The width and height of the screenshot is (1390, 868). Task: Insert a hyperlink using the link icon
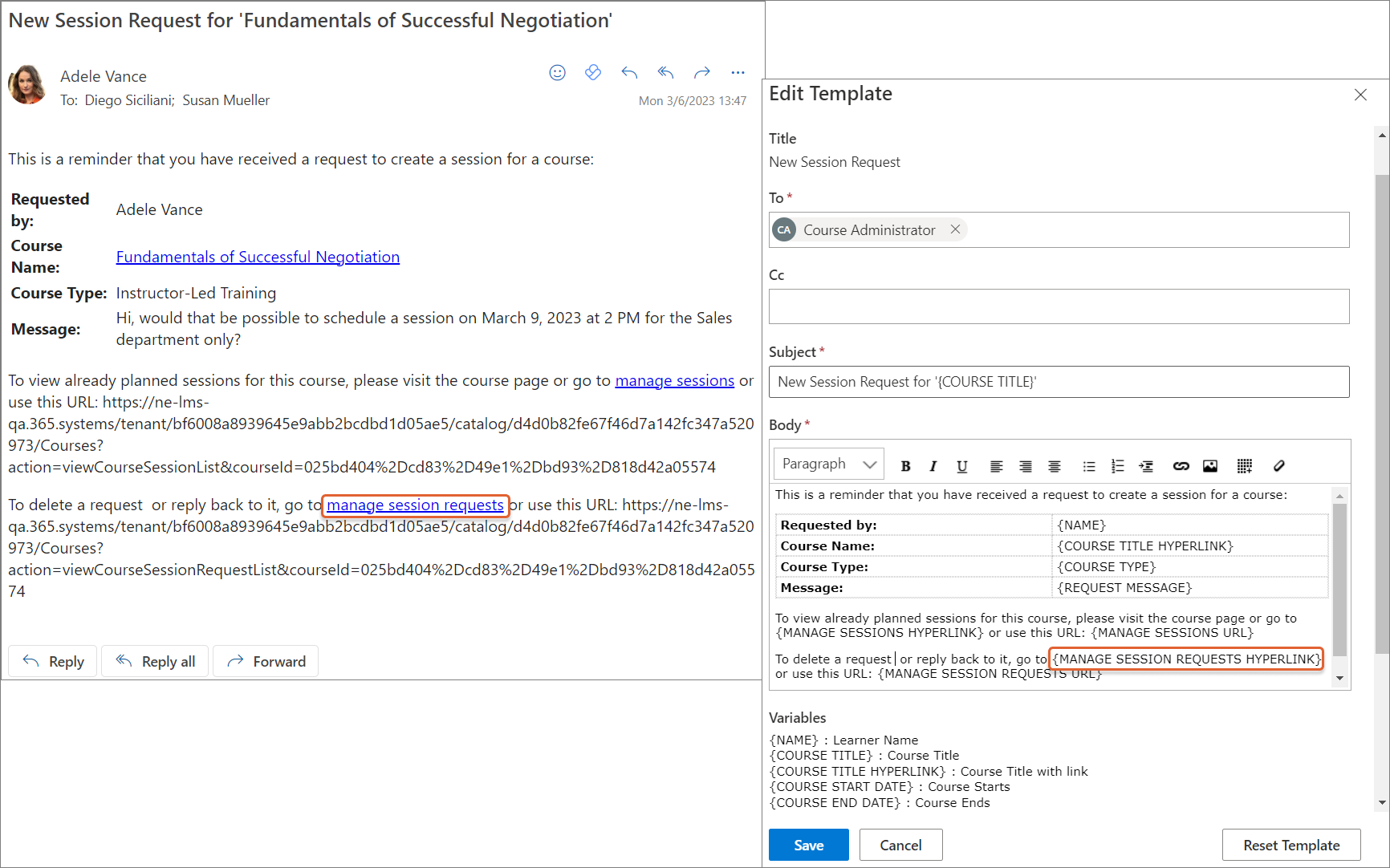(1181, 466)
